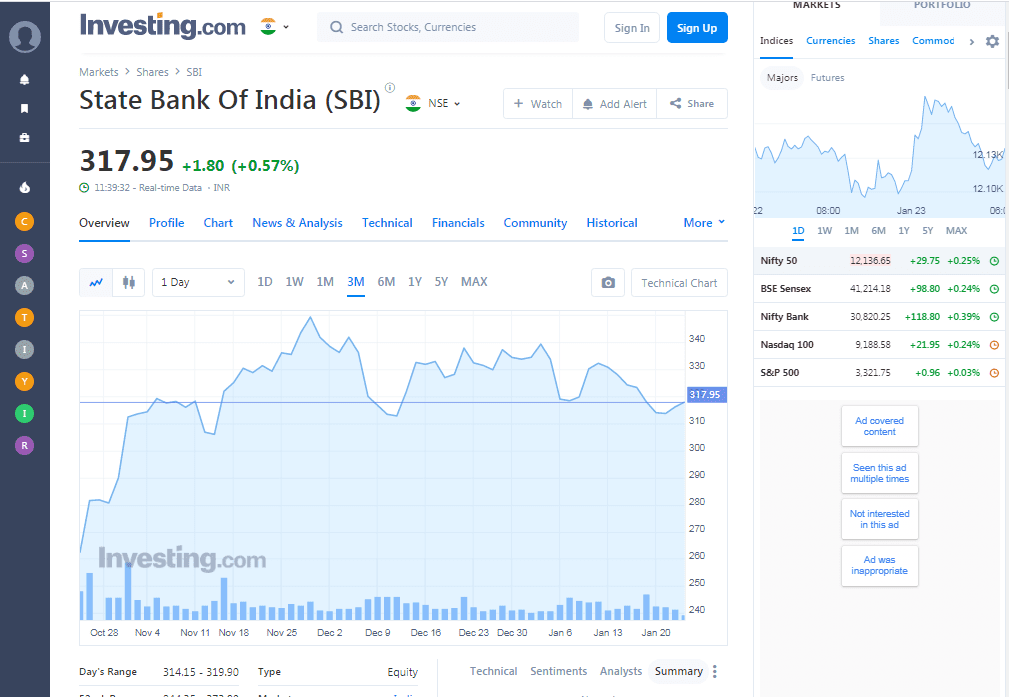Select the gray A circle in sidebar
Screen dimensions: 1009x697
pos(24,286)
